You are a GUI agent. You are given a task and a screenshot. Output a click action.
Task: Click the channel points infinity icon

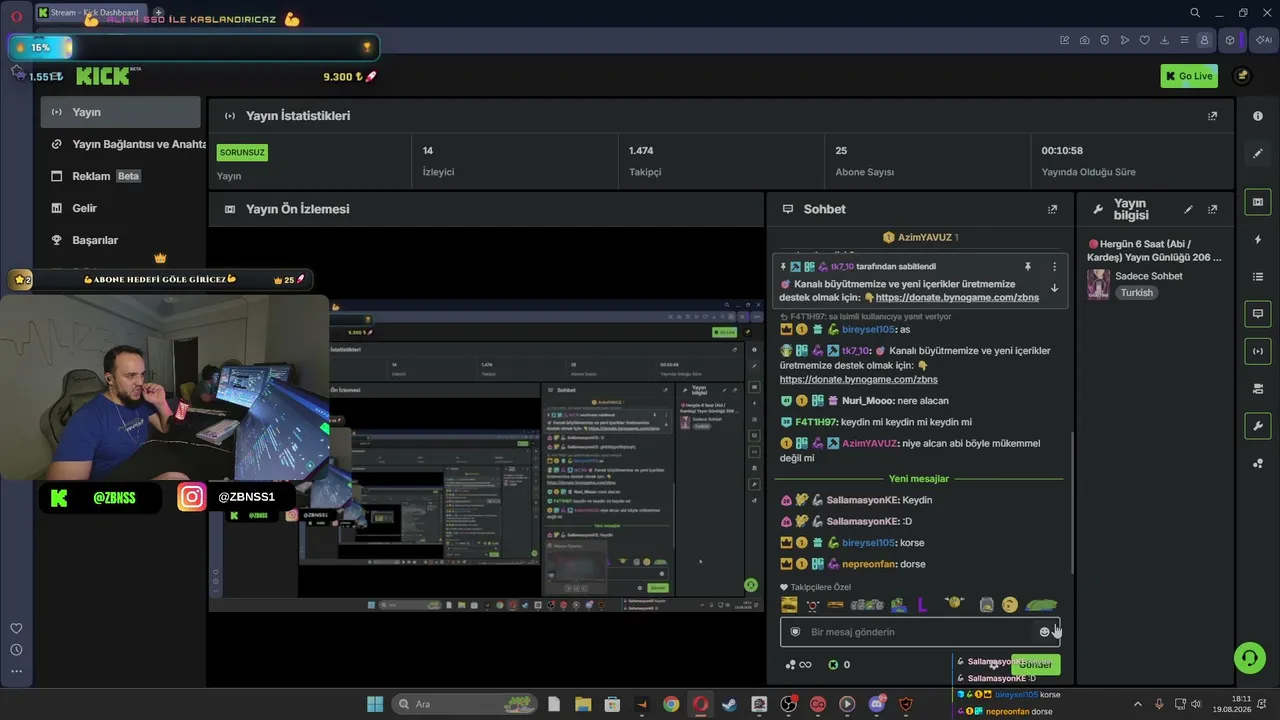click(798, 664)
